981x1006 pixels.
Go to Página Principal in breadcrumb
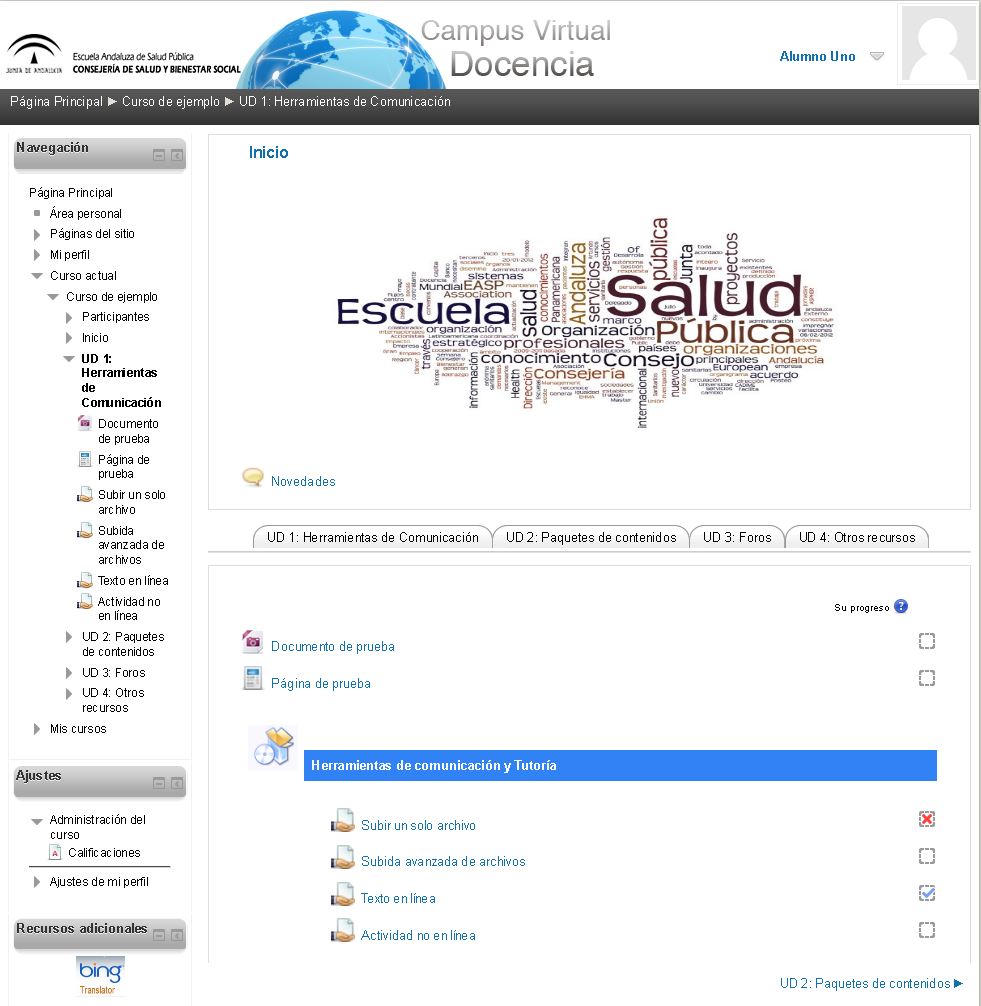point(56,101)
